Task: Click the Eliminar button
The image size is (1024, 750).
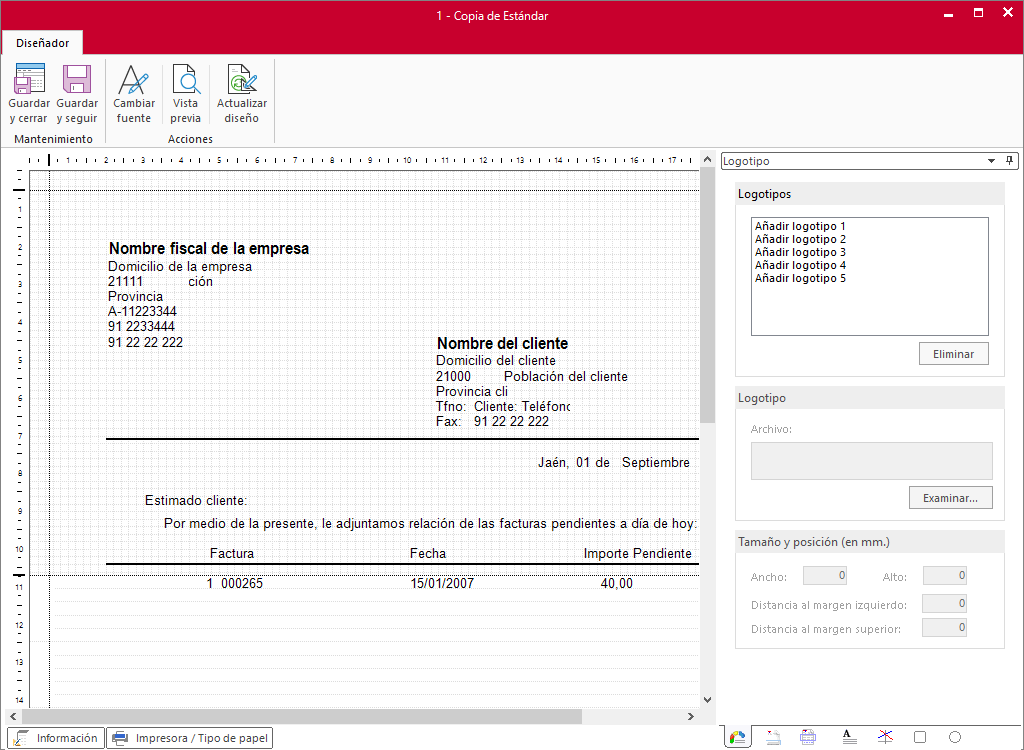Action: coord(953,354)
